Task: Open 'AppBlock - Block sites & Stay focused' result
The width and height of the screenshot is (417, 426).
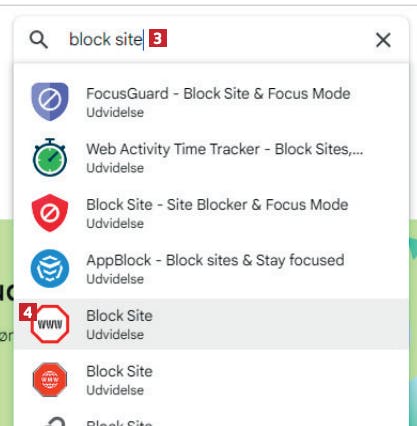Action: (x=211, y=268)
